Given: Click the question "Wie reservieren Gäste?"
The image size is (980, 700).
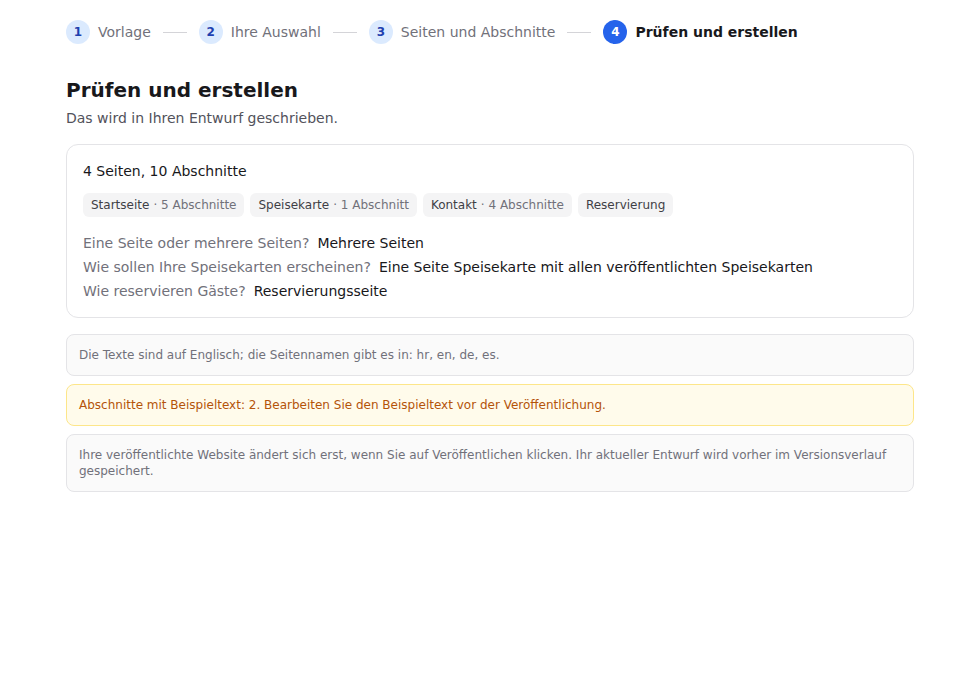Looking at the screenshot, I should [164, 291].
